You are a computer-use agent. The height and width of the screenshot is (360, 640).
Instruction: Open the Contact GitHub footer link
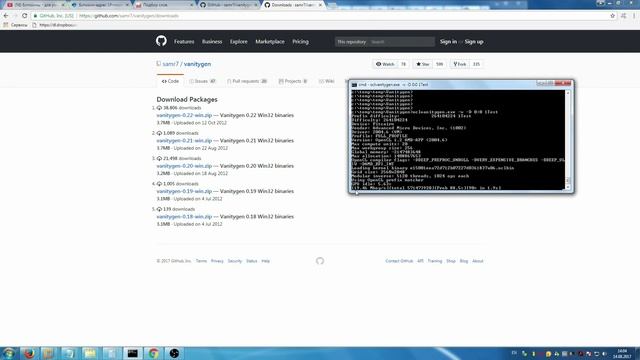[399, 261]
